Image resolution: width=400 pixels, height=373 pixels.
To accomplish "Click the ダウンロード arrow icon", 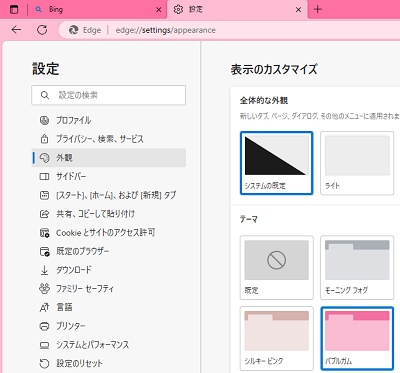I will click(44, 270).
